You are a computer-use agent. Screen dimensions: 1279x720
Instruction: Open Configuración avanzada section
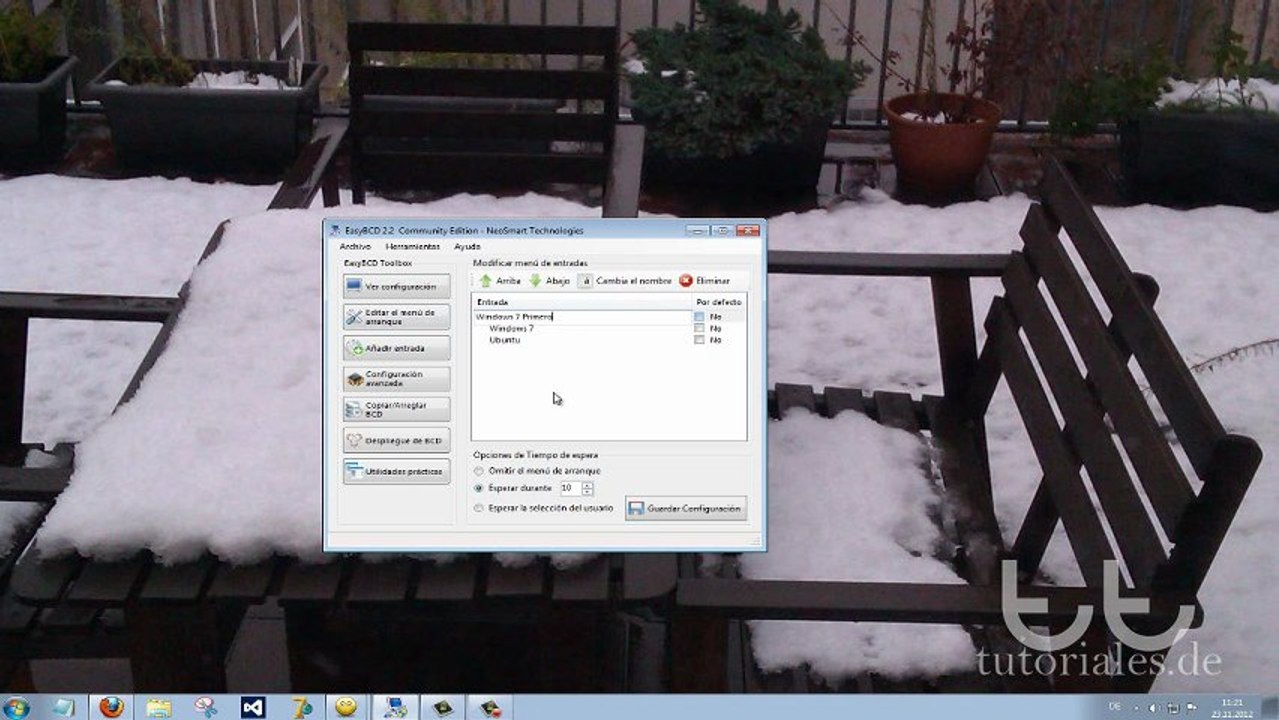point(397,379)
